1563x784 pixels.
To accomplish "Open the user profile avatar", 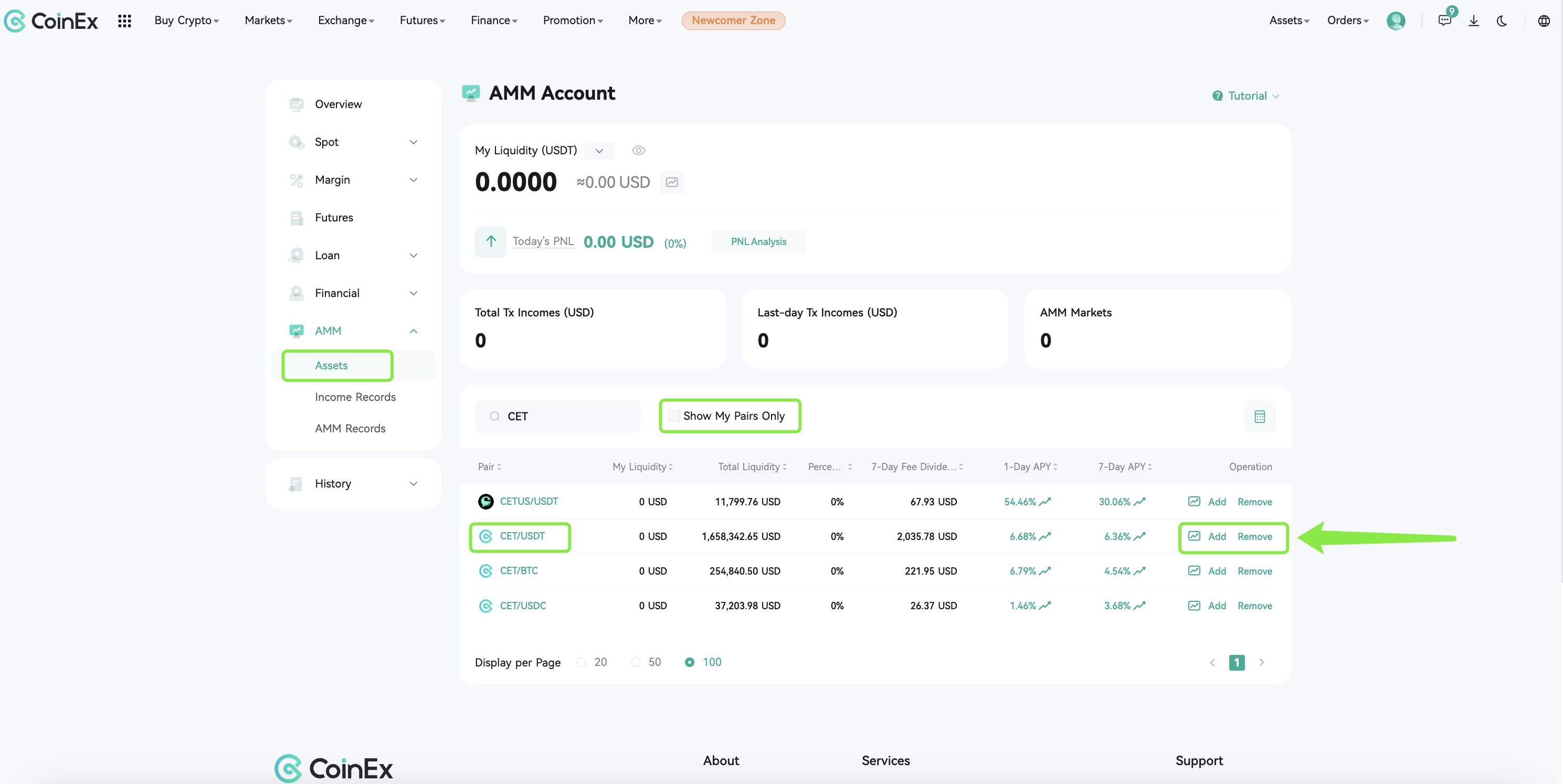I will tap(1396, 20).
